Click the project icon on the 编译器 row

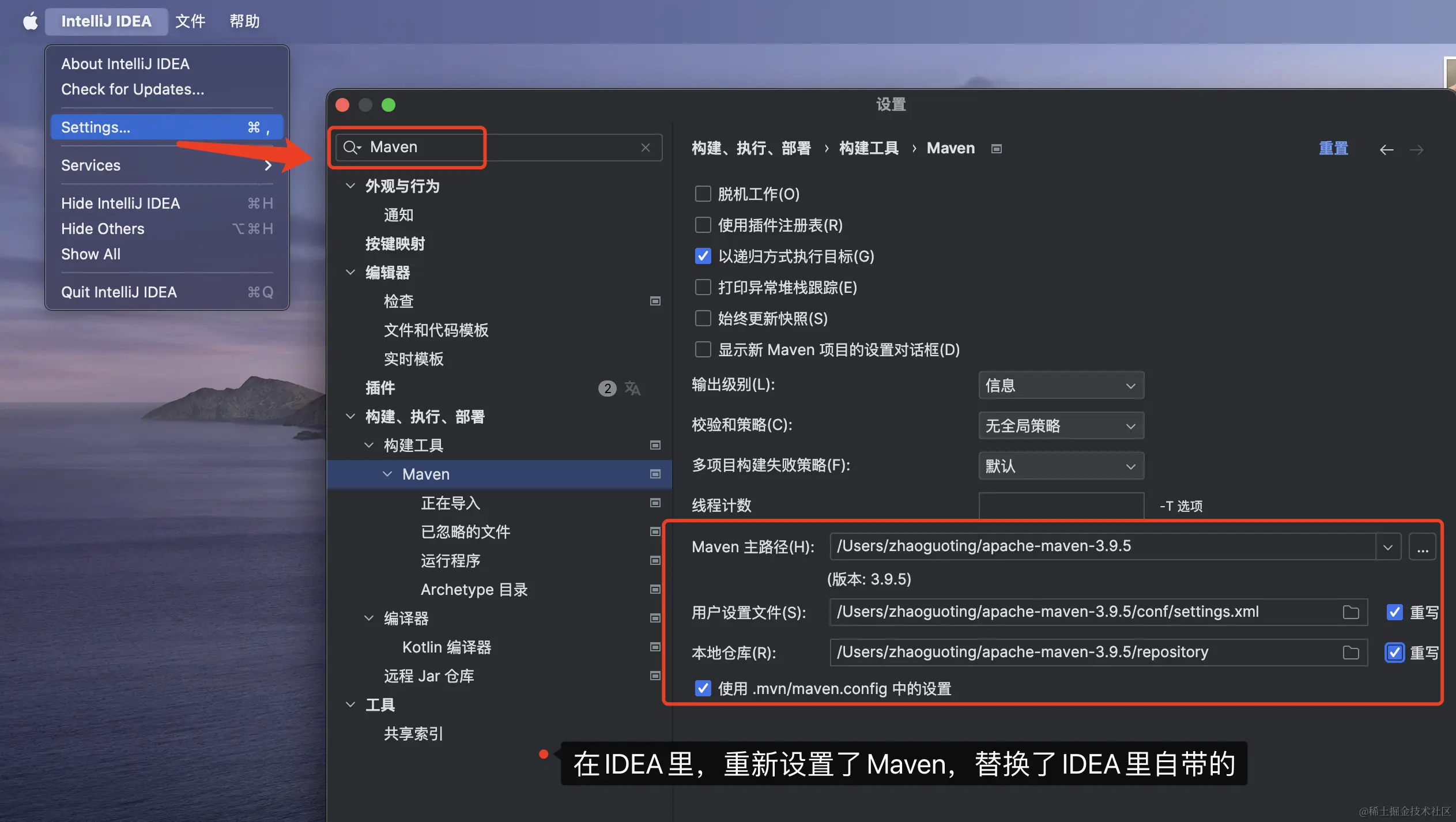pyautogui.click(x=655, y=618)
